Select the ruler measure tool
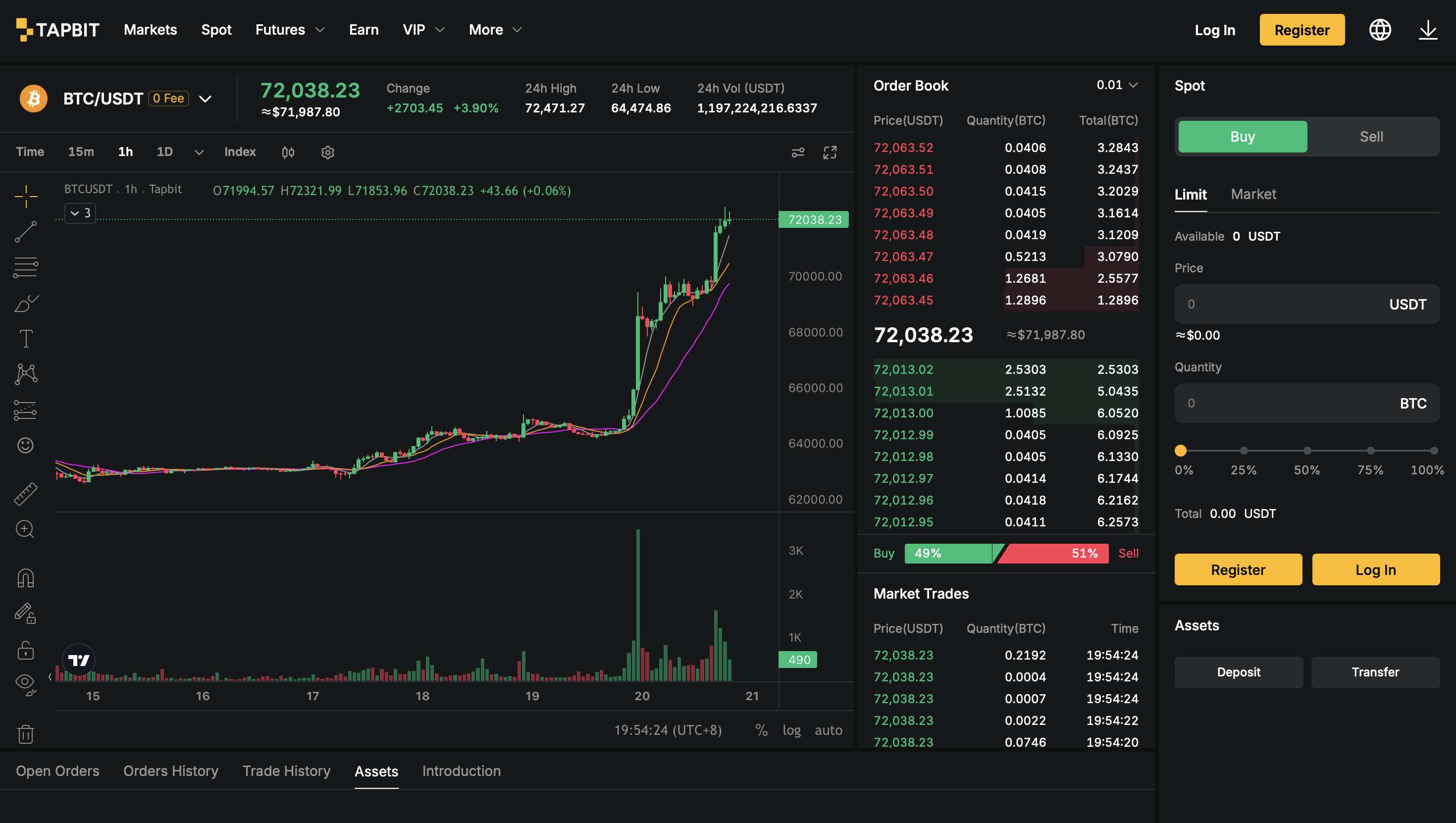 point(26,494)
